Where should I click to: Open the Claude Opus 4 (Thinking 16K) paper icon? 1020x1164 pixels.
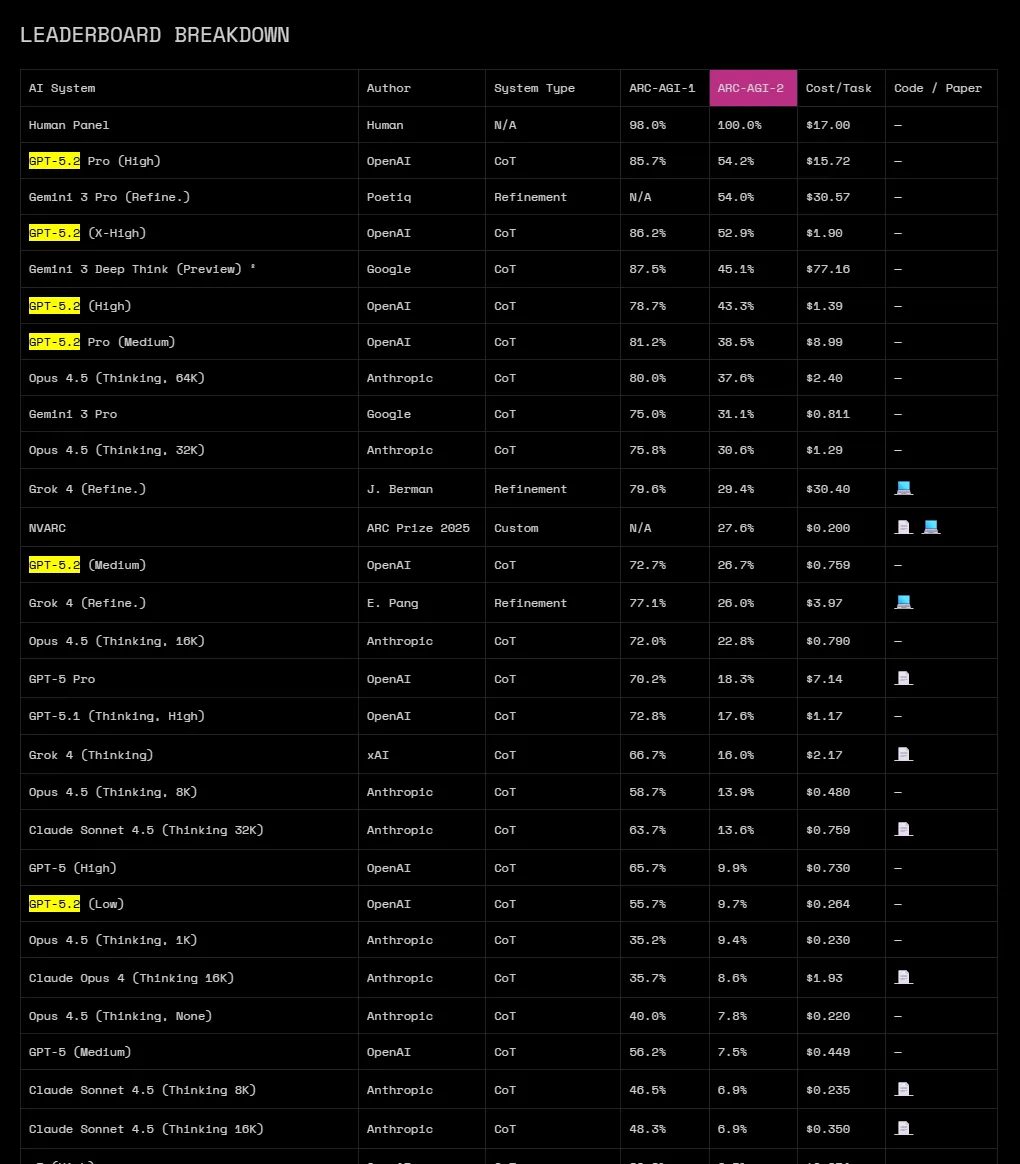tap(904, 977)
